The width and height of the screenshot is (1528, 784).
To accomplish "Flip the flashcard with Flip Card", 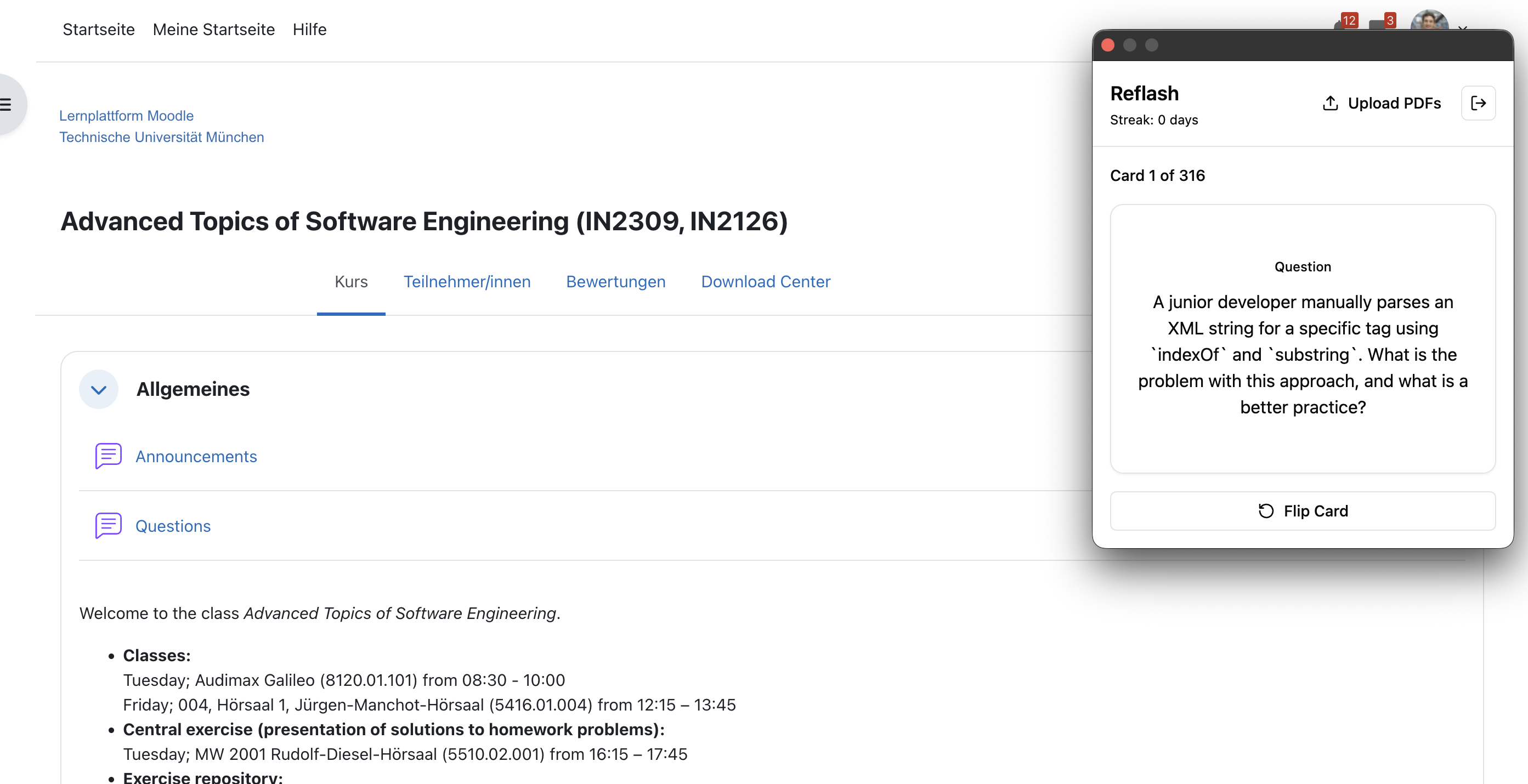I will click(1302, 510).
